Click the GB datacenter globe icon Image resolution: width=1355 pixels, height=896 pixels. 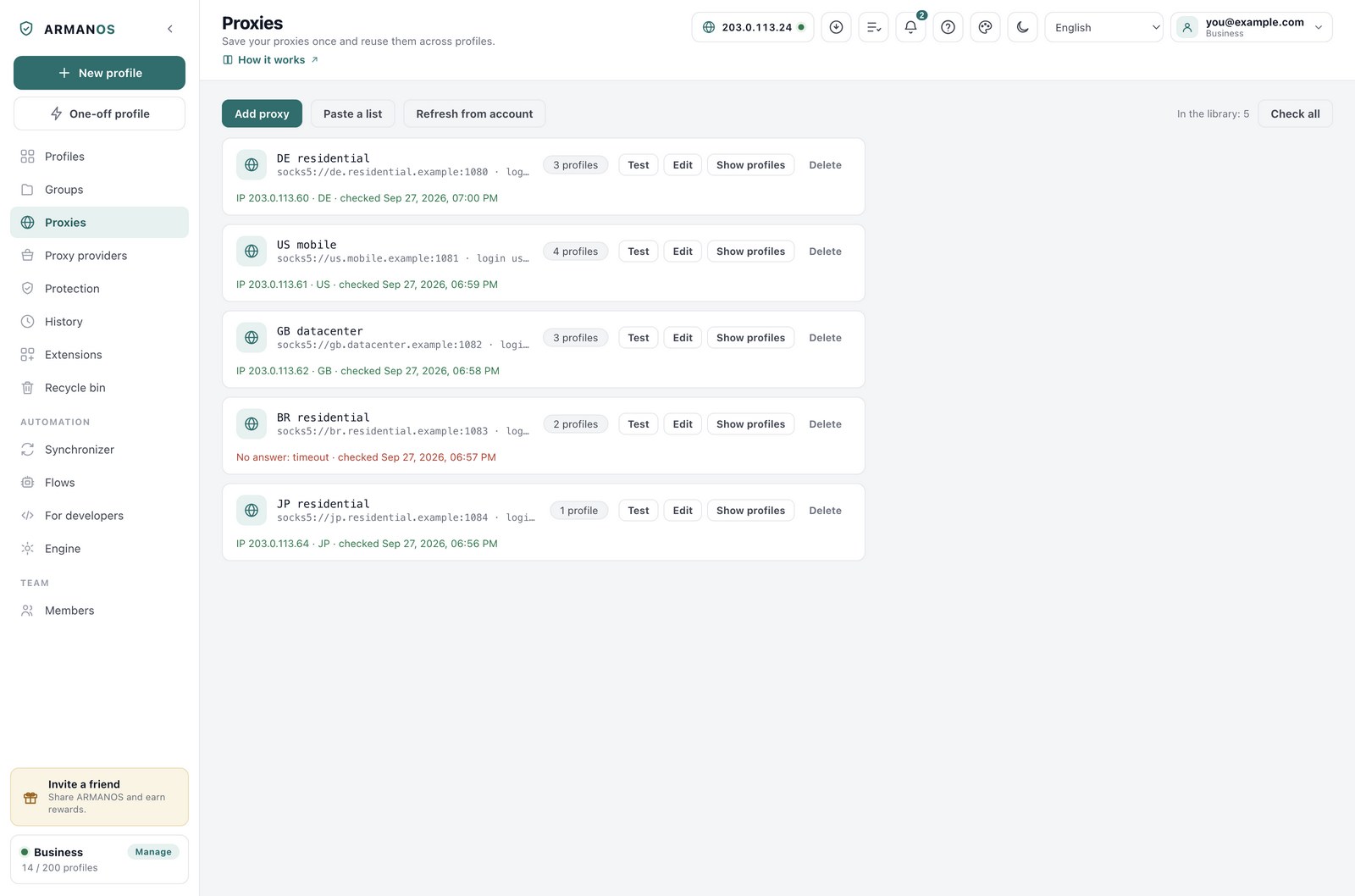252,338
